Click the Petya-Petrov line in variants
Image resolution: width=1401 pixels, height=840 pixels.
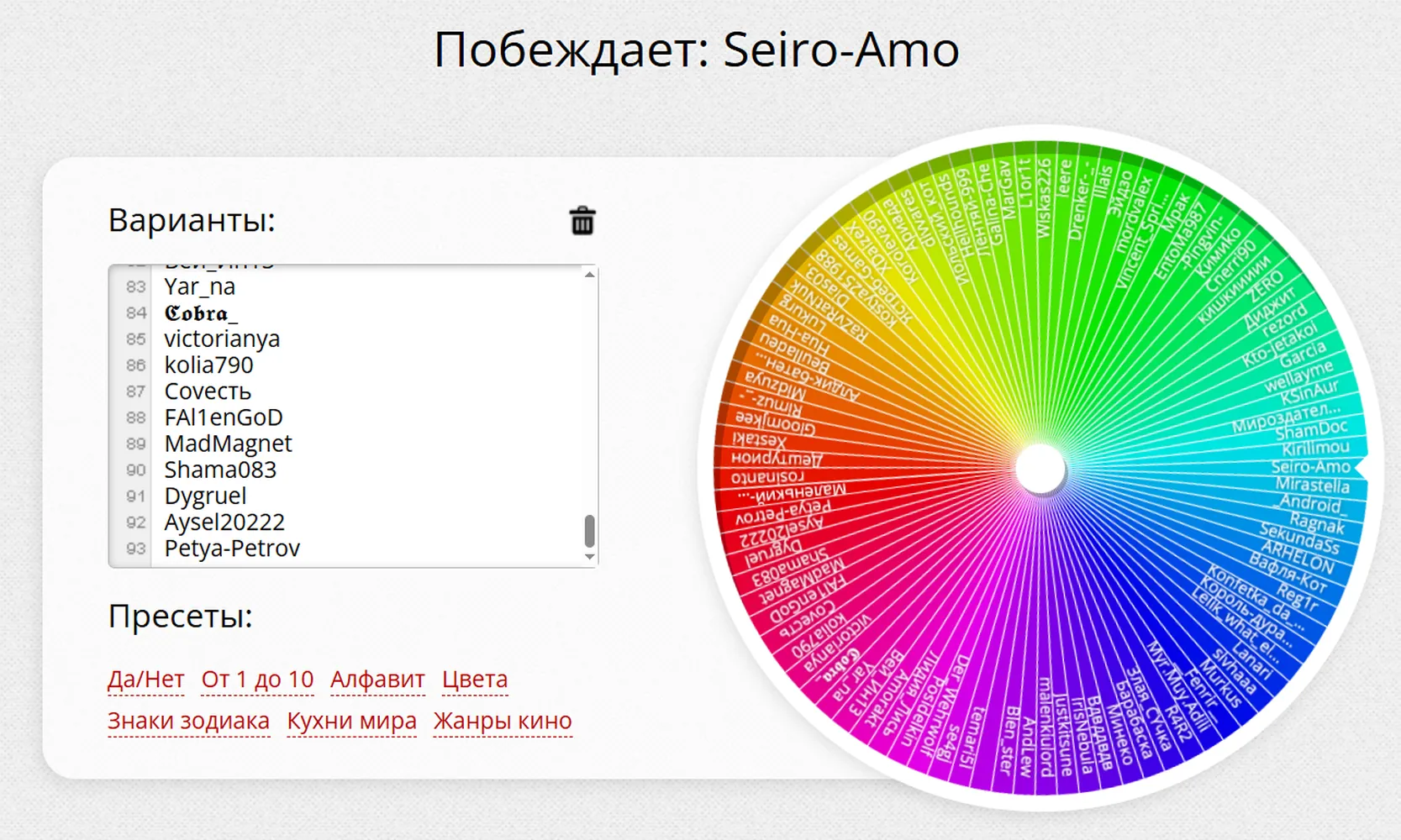tap(232, 548)
